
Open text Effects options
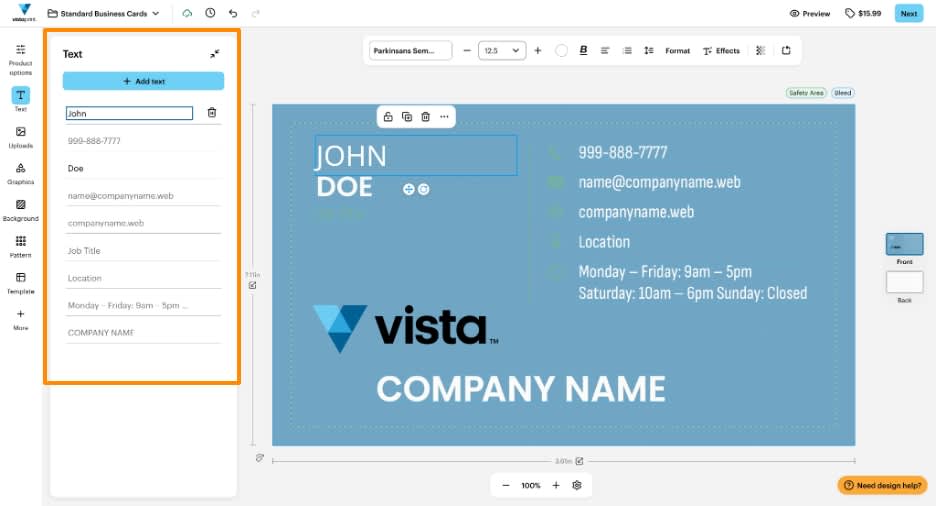coord(721,51)
